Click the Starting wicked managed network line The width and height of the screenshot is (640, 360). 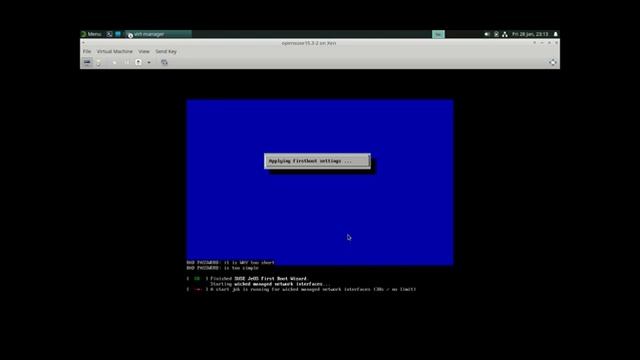(270, 284)
